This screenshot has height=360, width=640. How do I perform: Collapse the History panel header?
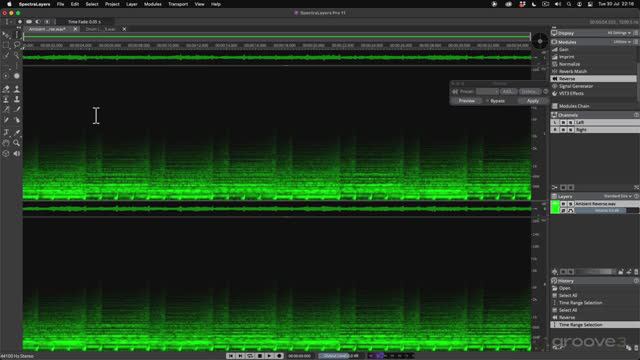tap(566, 281)
